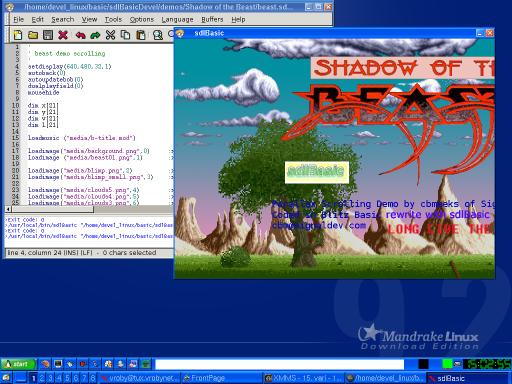Place cursor on the 'autoupdatebob(0)' line
Viewport: 512px width, 384px height.
click(x=55, y=79)
